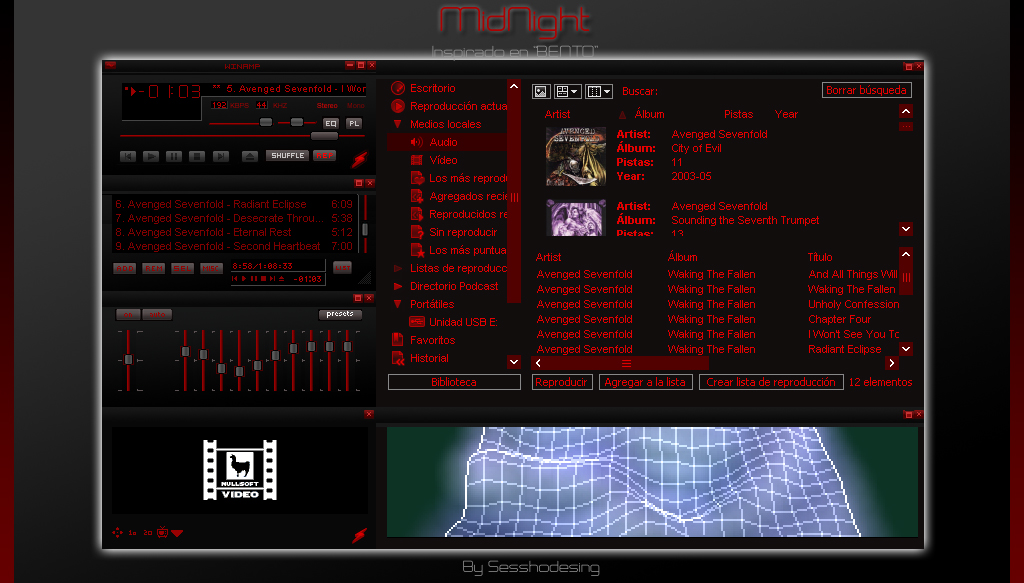Open the columns layout dropdown
The width and height of the screenshot is (1024, 583).
click(x=598, y=91)
